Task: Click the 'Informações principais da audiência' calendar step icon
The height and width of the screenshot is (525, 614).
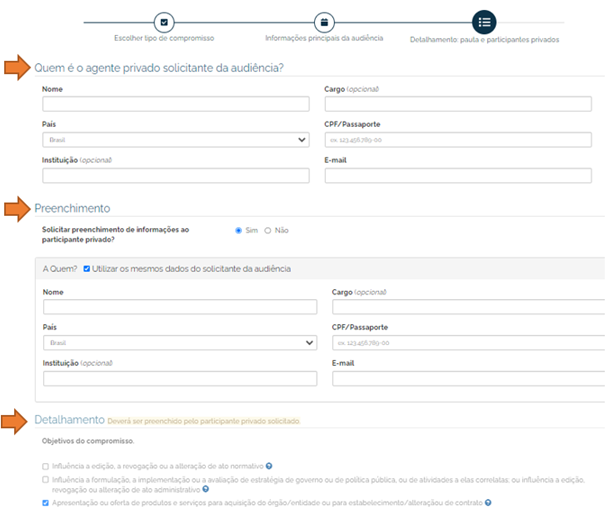Action: (323, 22)
